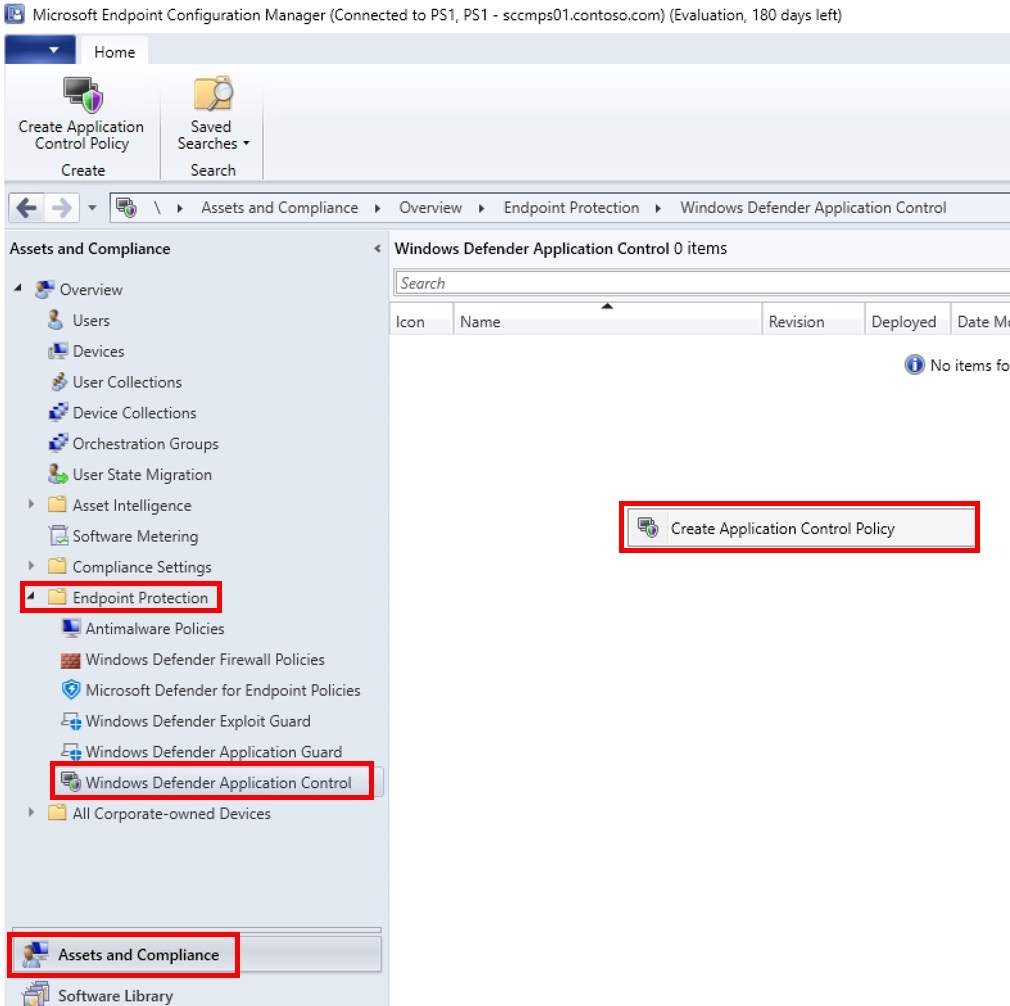Expand All Corporate-owned Devices node
1010x1006 pixels.
(30, 812)
